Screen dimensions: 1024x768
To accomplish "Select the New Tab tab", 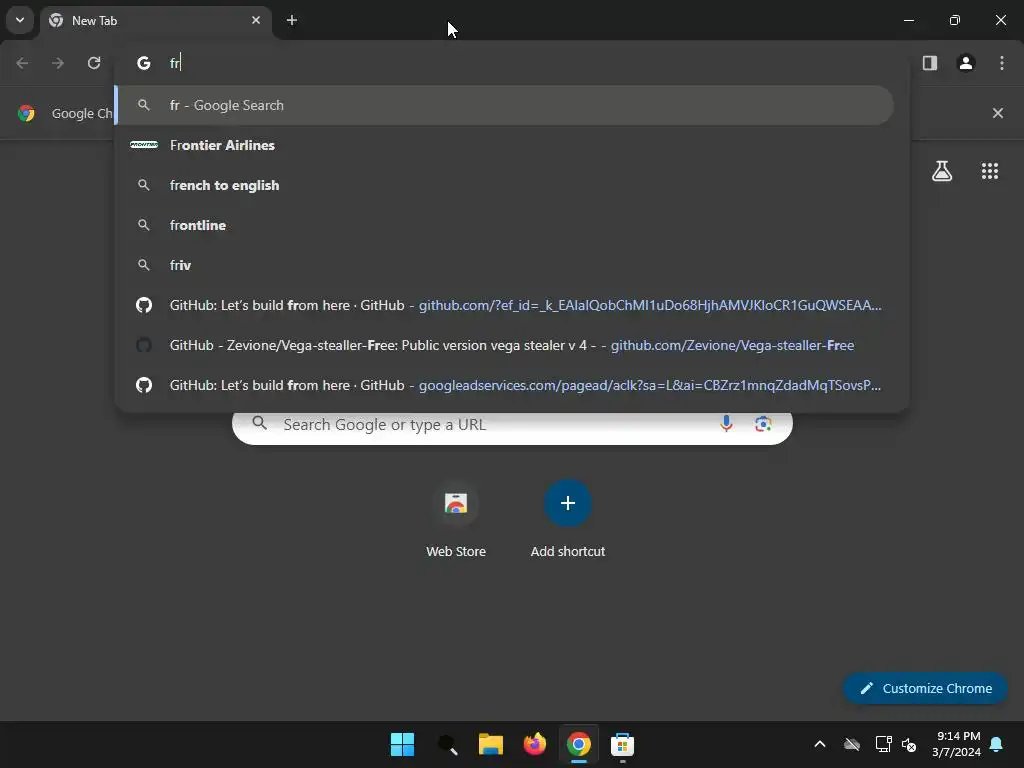I will pyautogui.click(x=157, y=21).
